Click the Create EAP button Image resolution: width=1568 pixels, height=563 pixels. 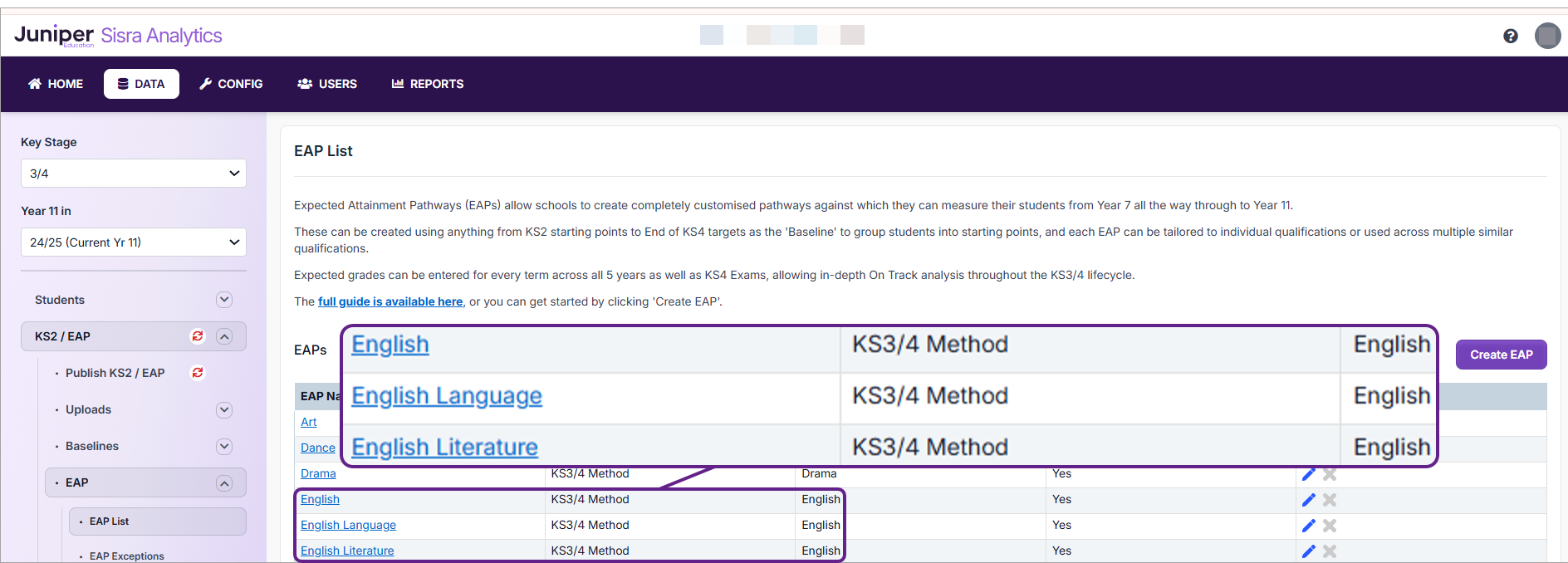point(1501,355)
